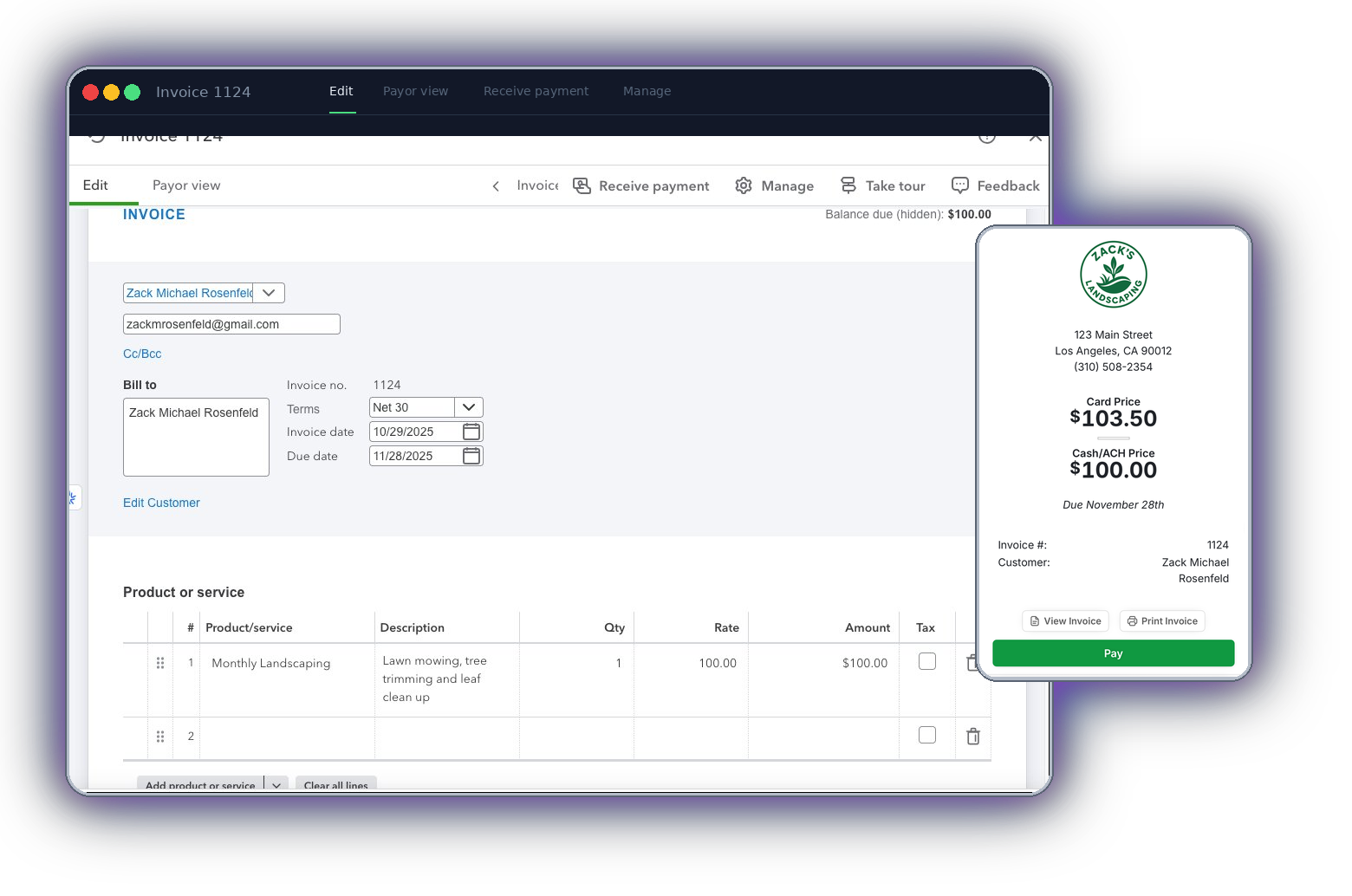The height and width of the screenshot is (896, 1352).
Task: Click Zack's Landscaping logo
Action: coord(1113,275)
